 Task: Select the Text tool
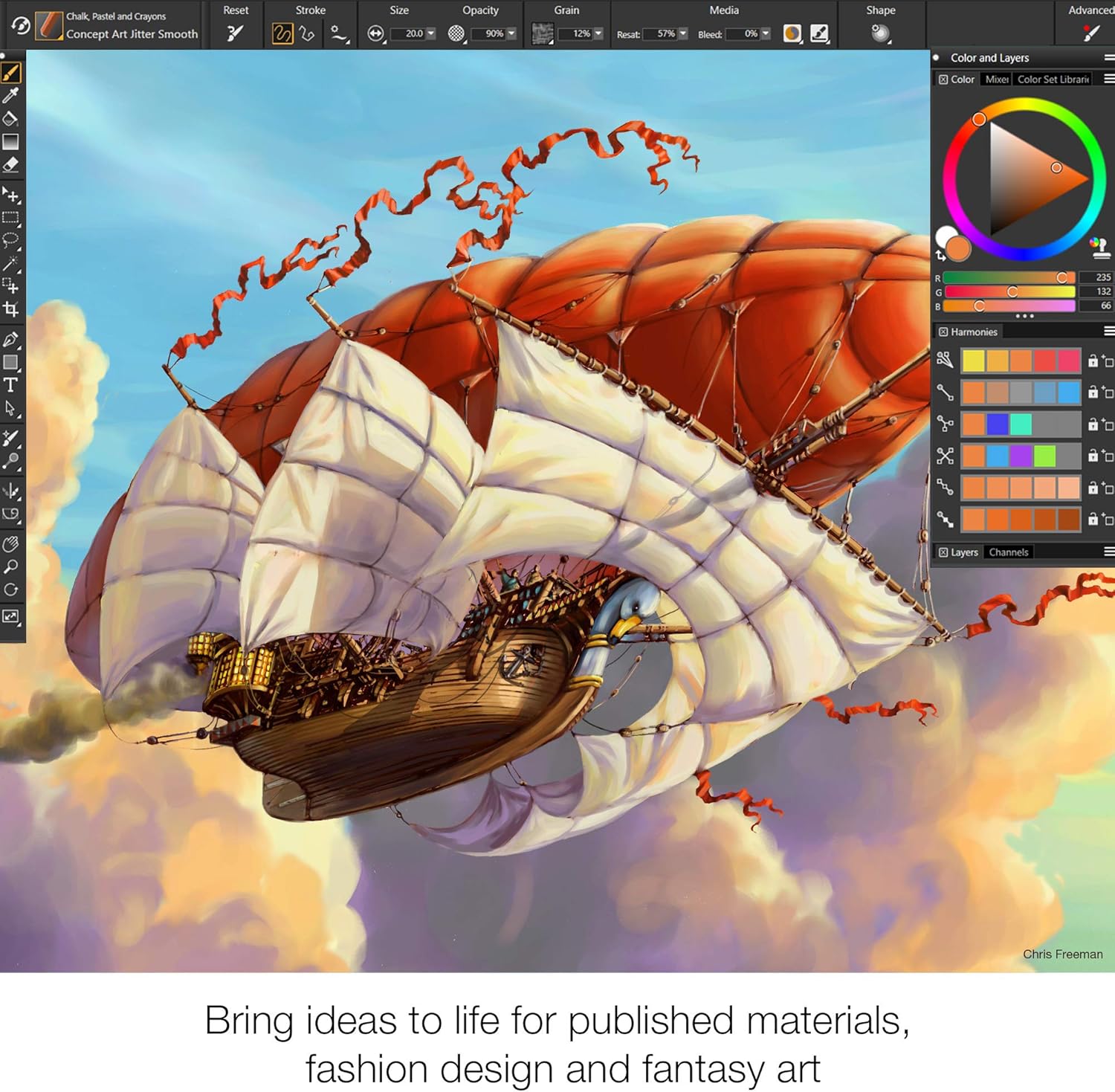11,387
